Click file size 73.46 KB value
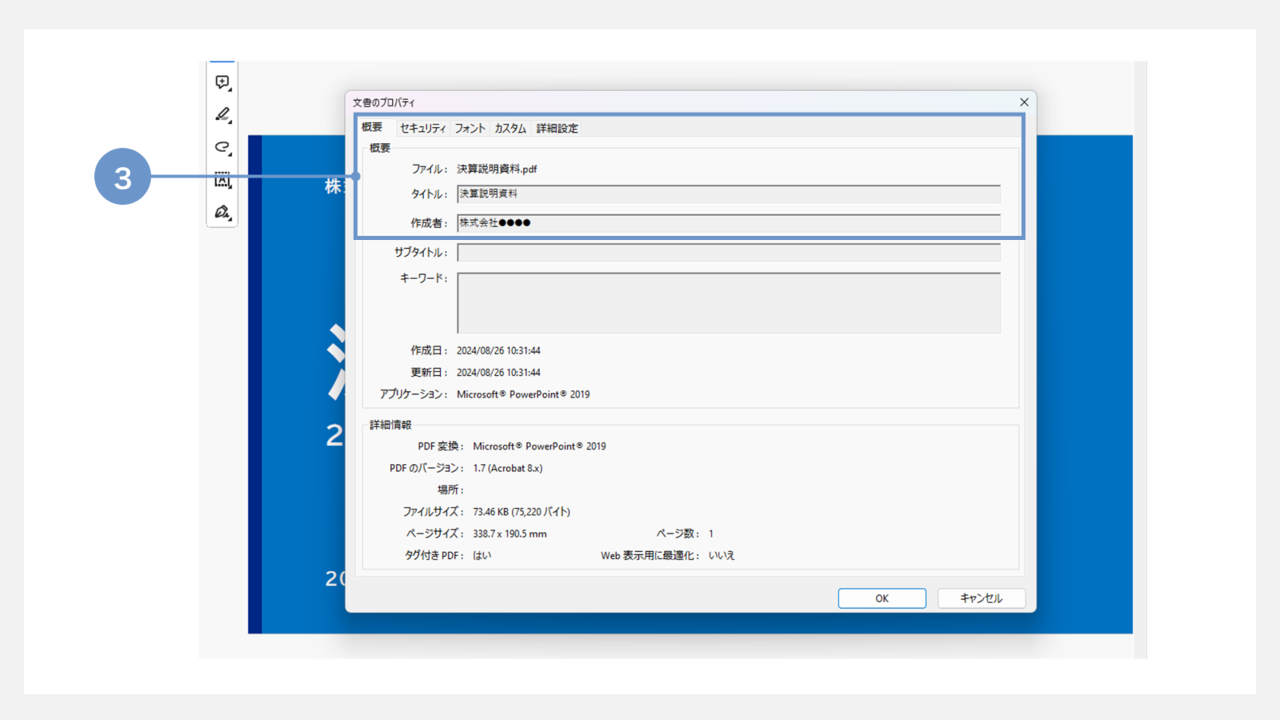Screen dimensions: 1280x720 point(521,512)
